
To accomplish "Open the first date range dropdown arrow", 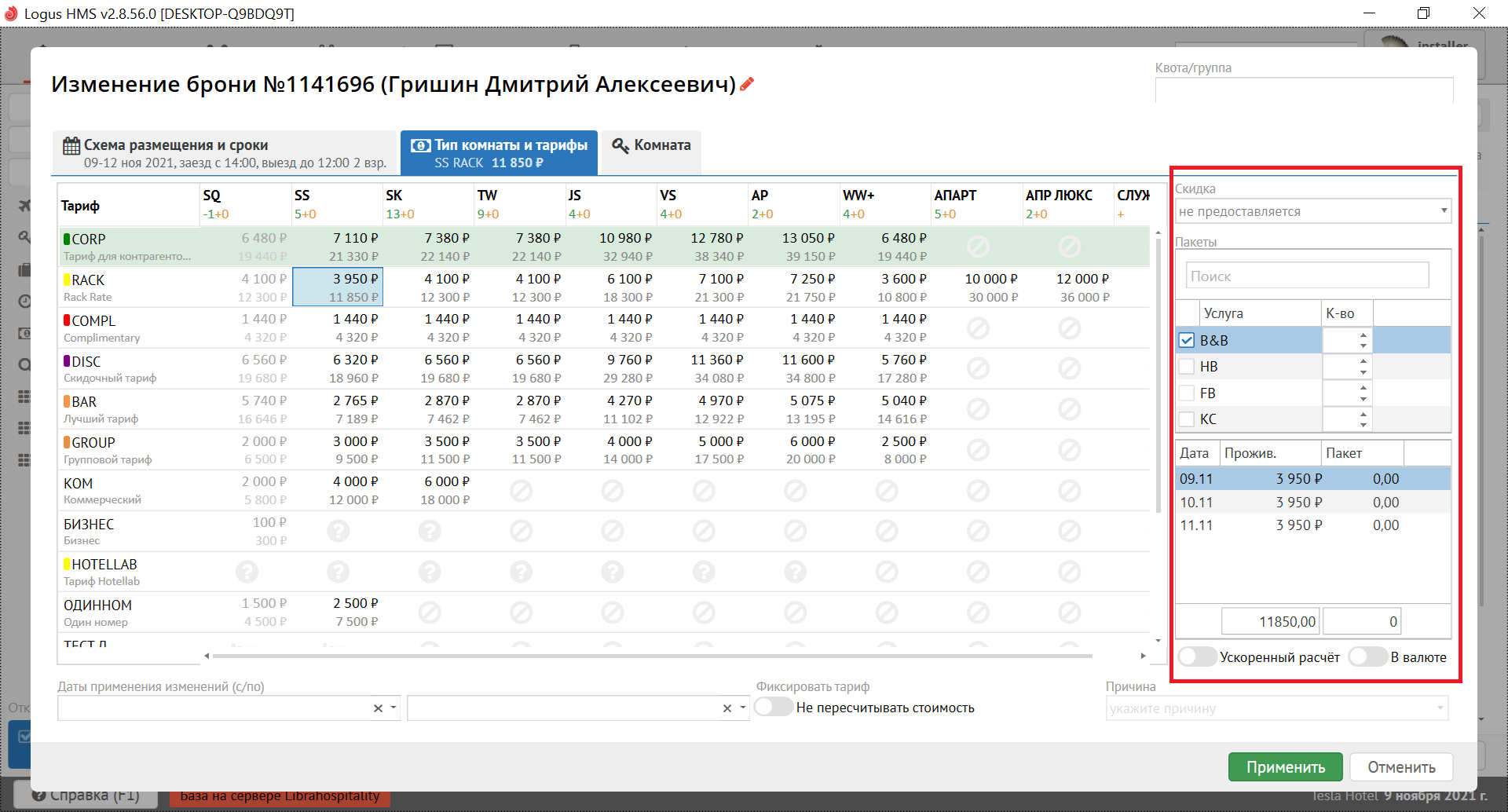I will (393, 708).
